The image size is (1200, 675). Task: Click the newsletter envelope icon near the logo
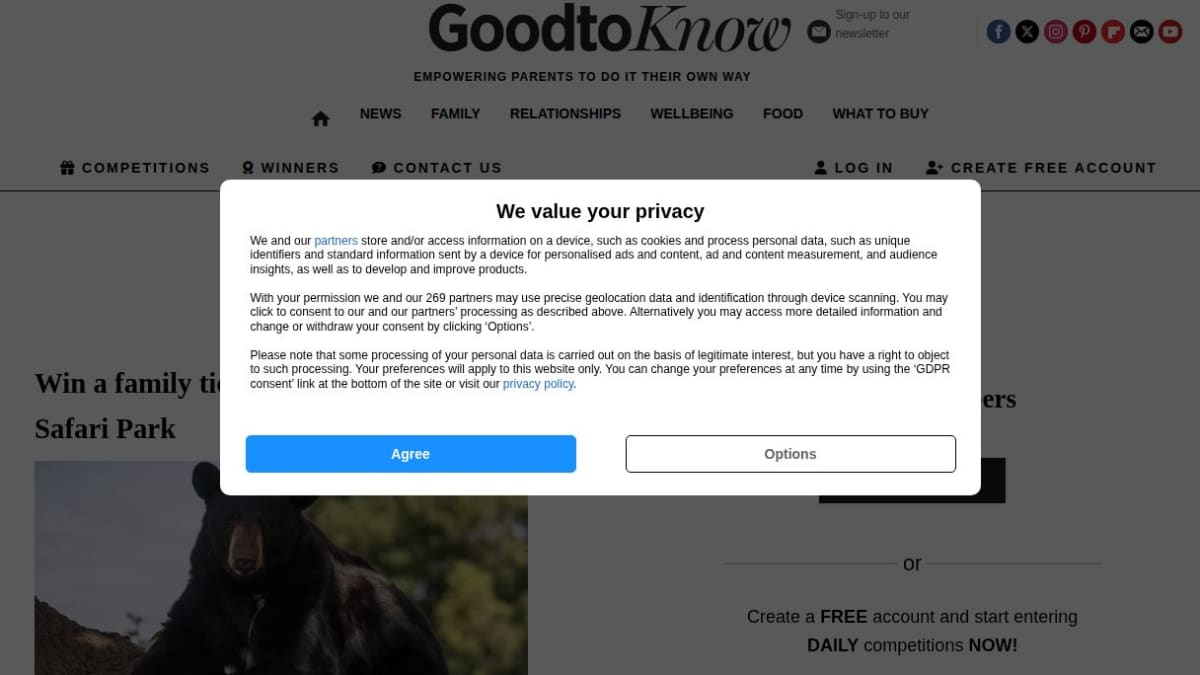coord(819,32)
